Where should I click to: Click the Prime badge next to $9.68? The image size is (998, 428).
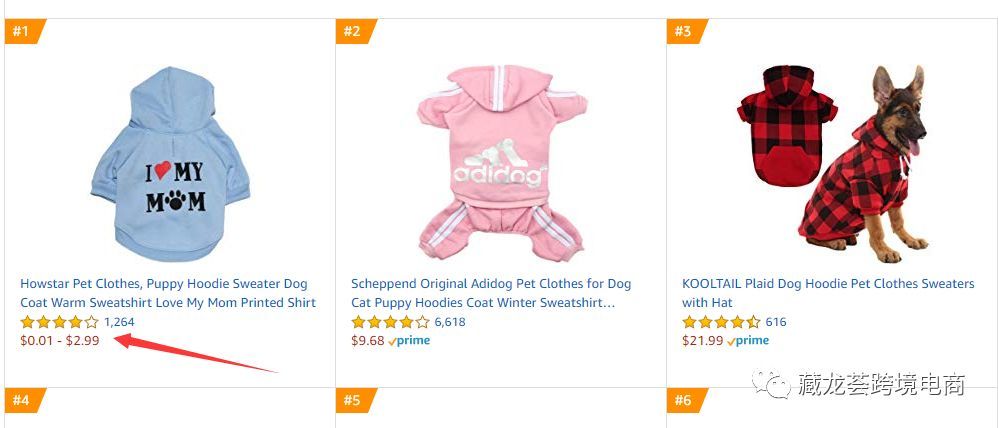(x=409, y=340)
